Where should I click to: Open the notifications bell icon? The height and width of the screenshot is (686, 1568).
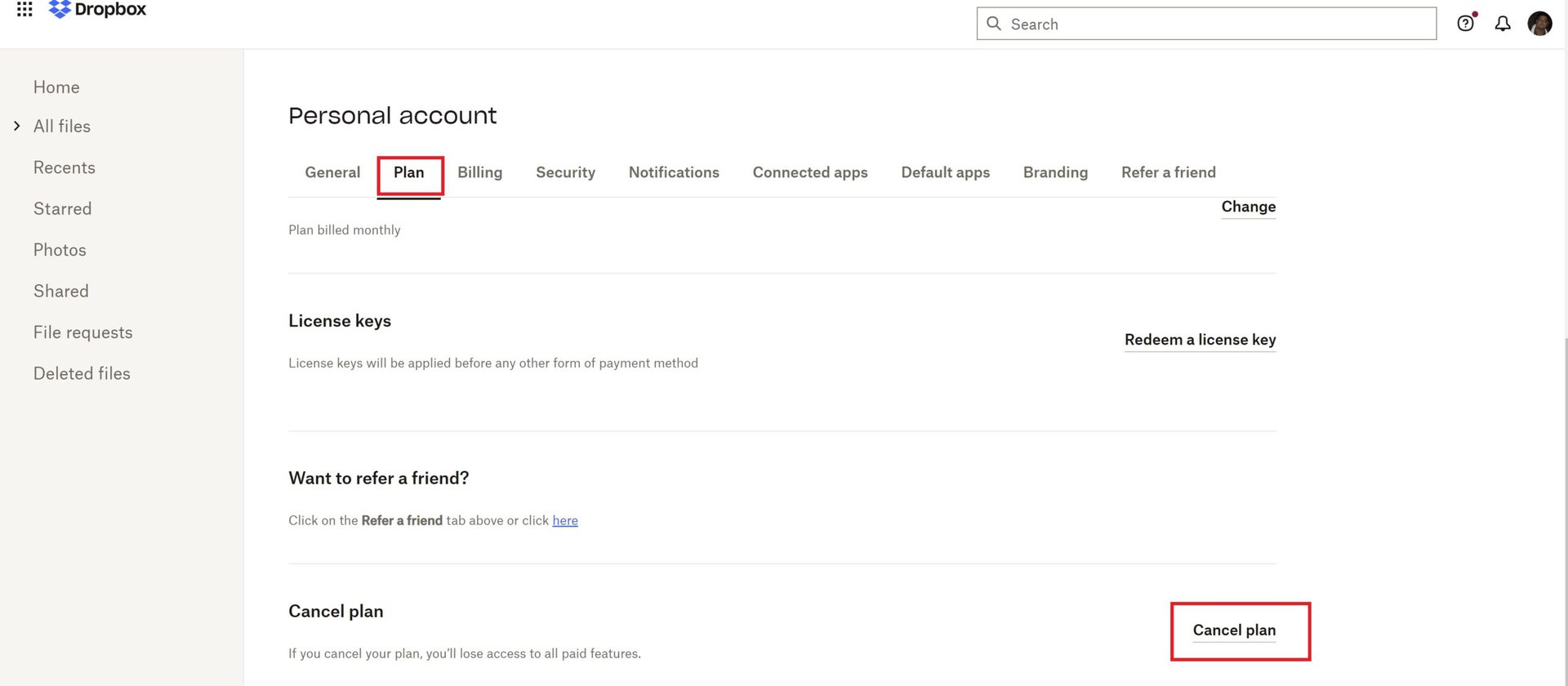(1503, 24)
